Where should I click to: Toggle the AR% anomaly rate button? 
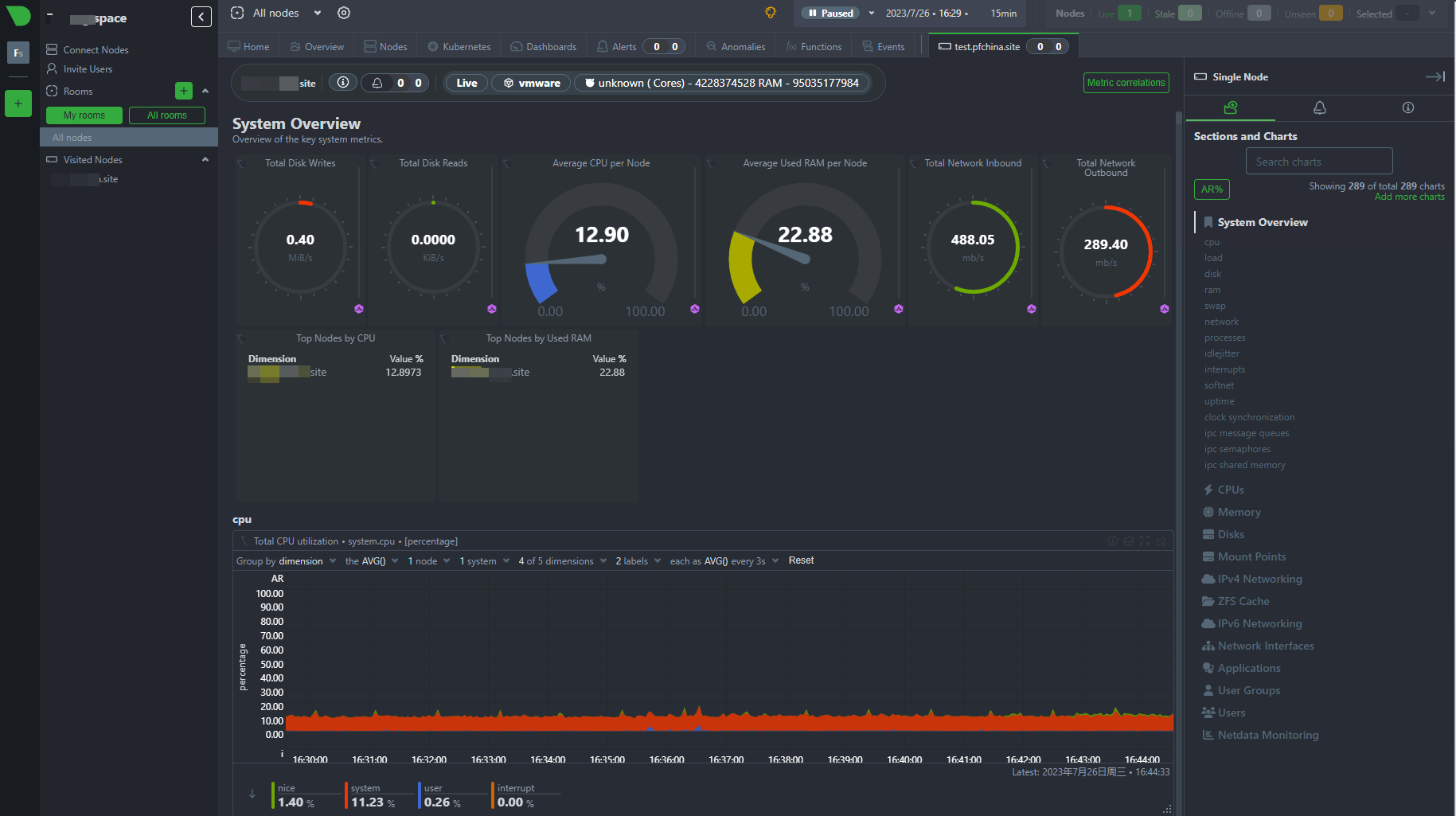pos(1212,189)
